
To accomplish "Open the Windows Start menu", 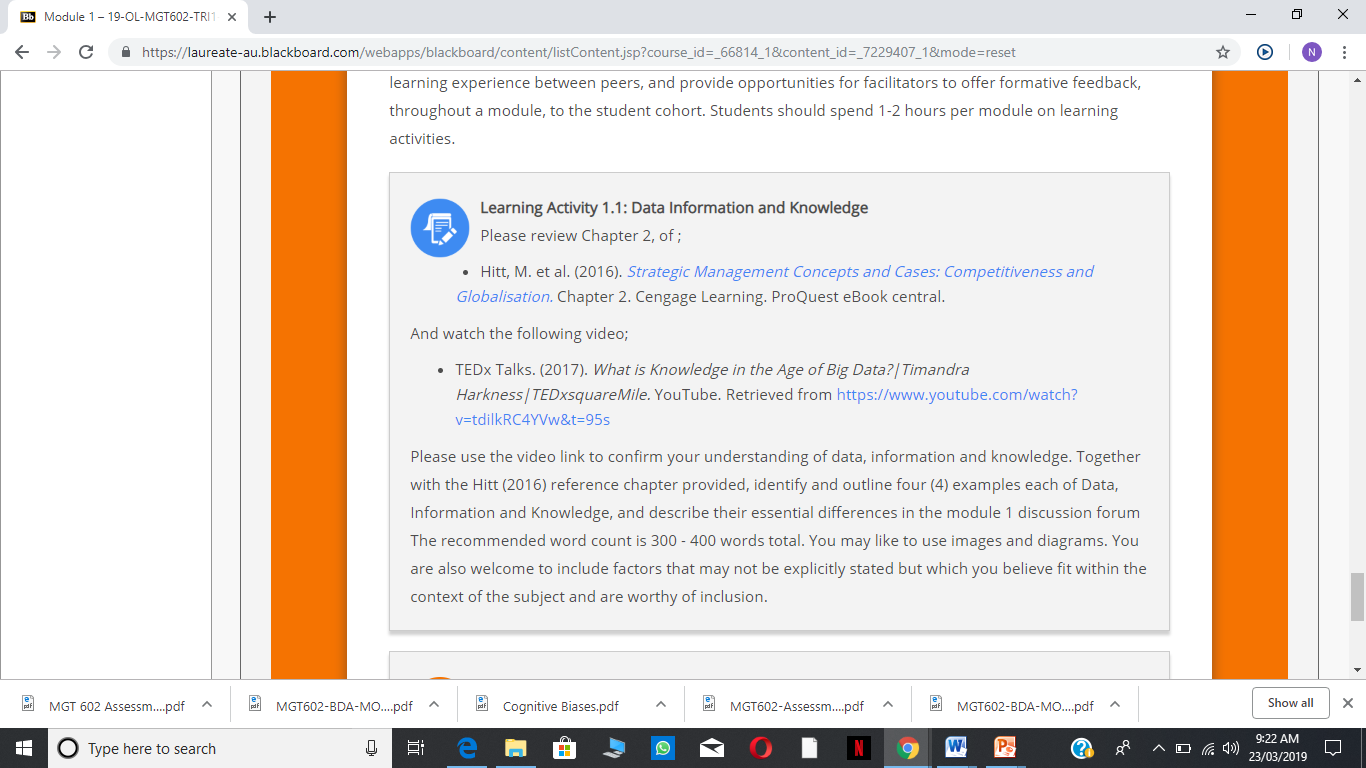I will 24,748.
